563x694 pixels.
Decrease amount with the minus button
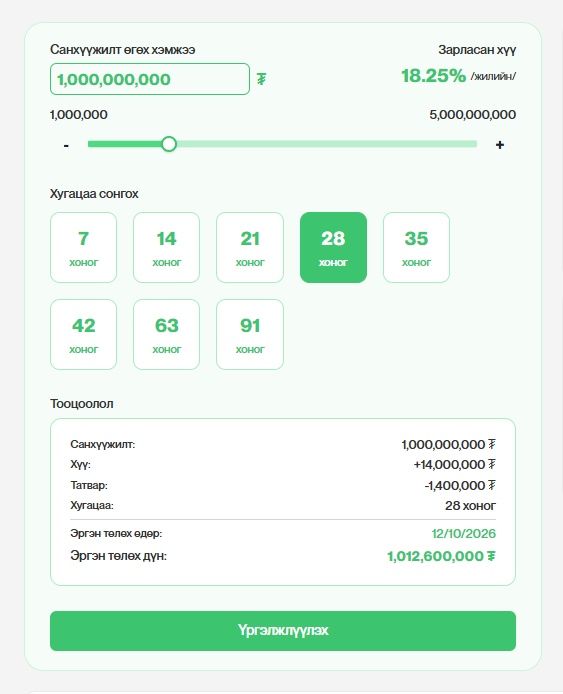coord(66,145)
